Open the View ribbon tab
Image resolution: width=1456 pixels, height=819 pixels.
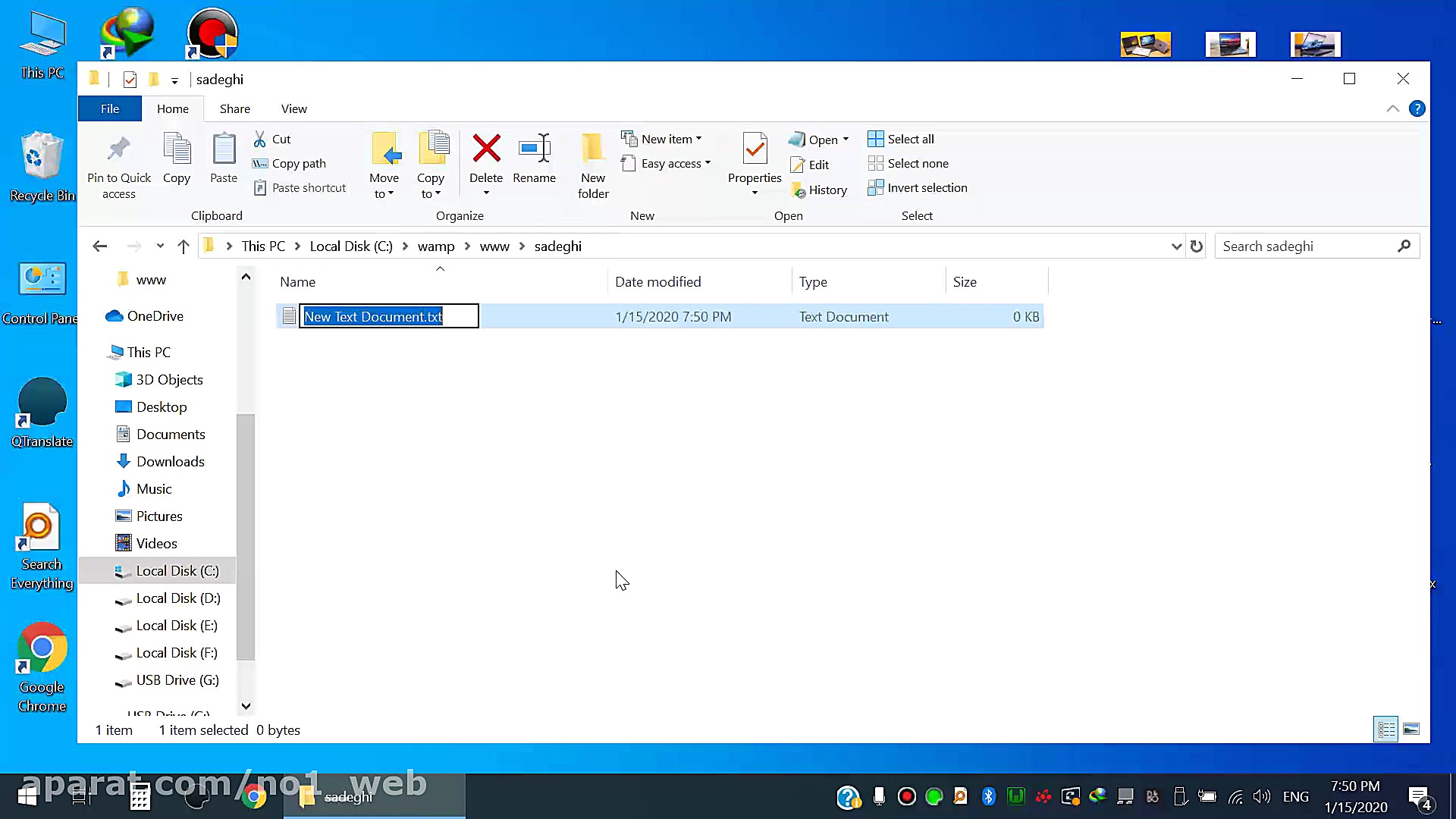293,109
